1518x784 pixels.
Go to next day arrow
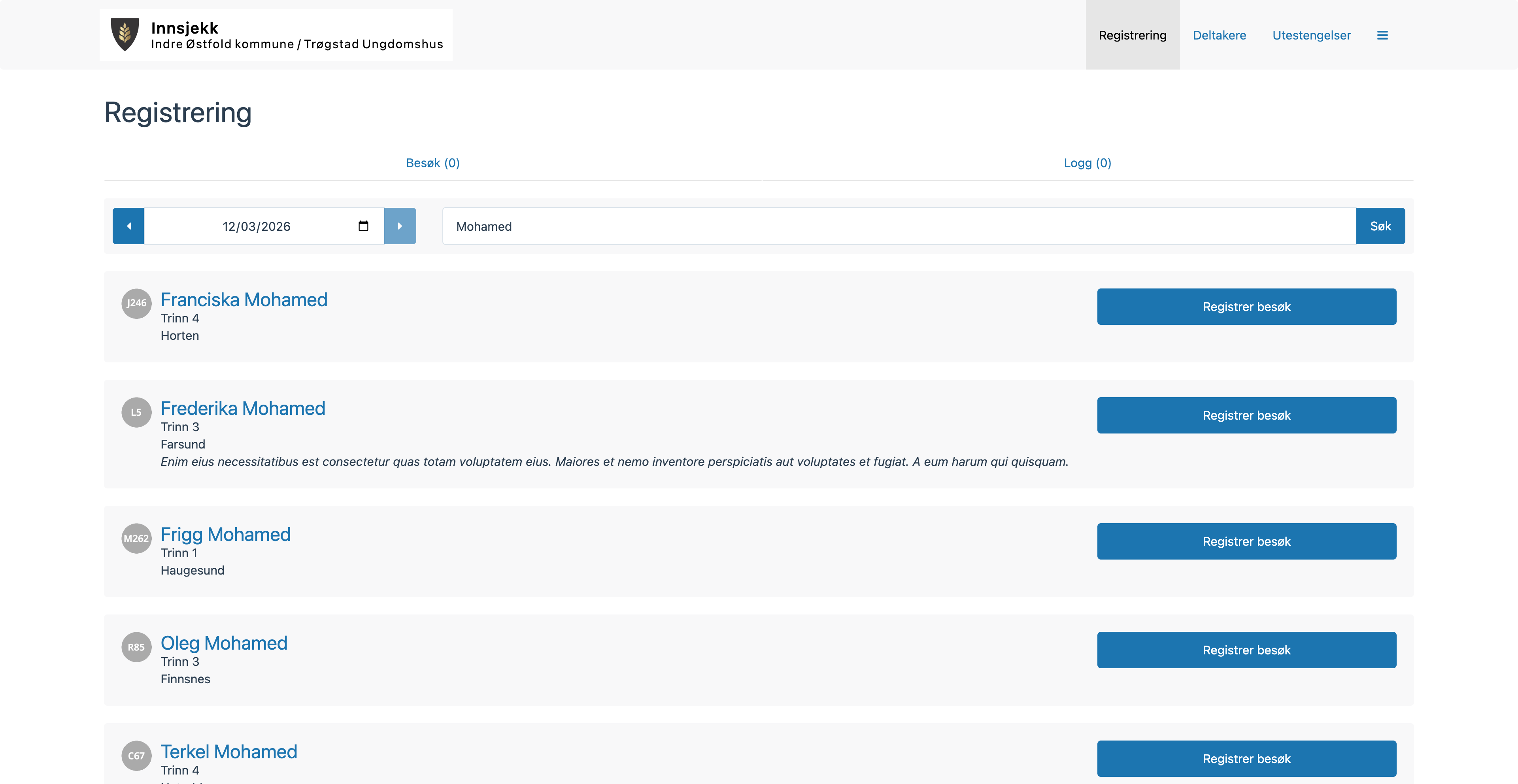coord(400,226)
